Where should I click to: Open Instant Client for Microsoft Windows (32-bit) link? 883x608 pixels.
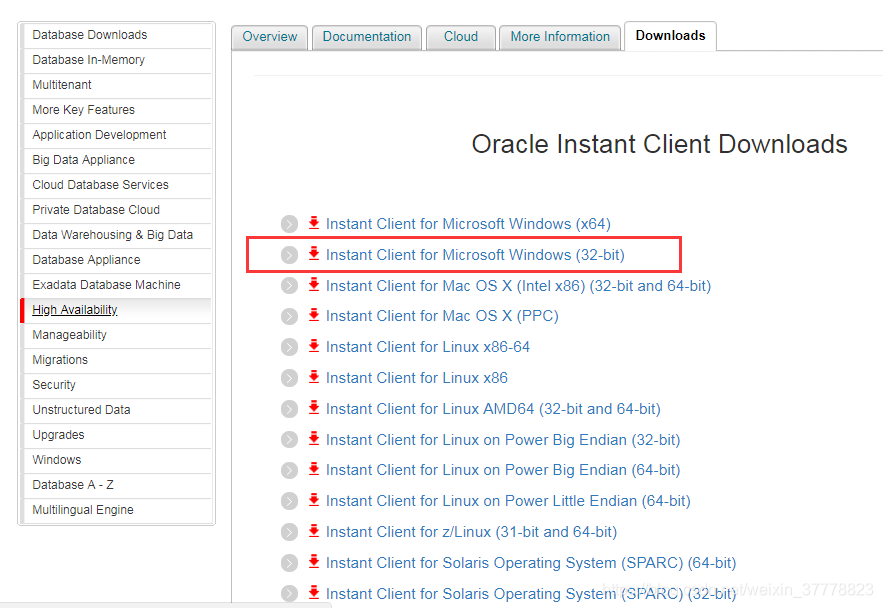[x=475, y=255]
